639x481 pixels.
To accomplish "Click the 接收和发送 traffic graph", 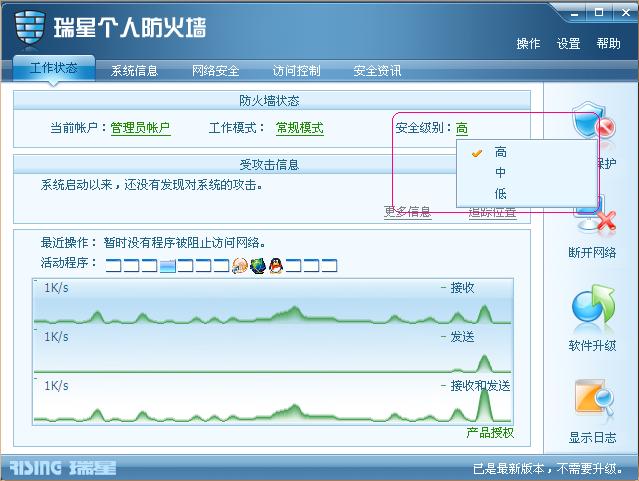I will pos(273,400).
